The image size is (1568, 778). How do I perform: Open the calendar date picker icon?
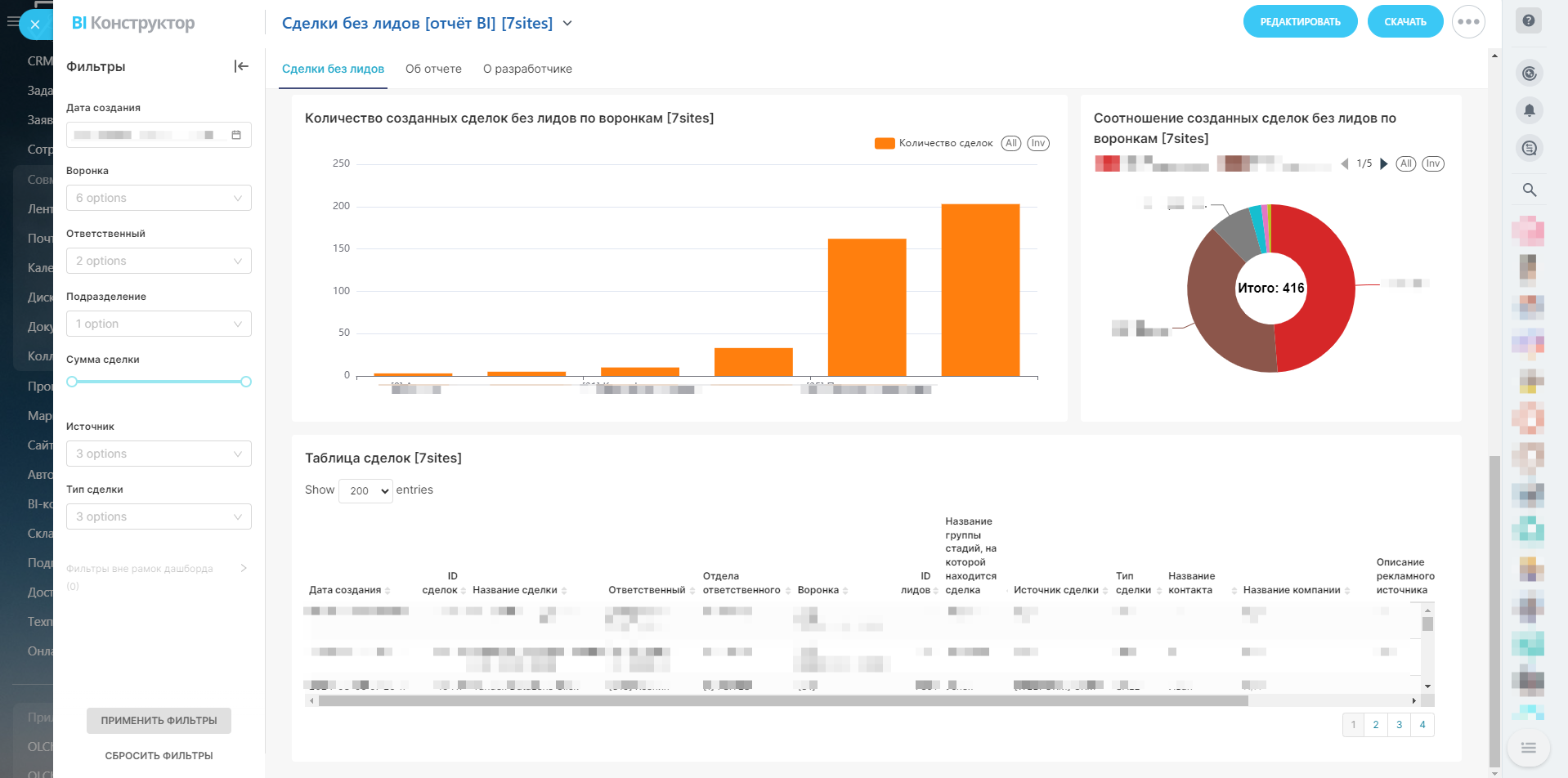[x=236, y=135]
